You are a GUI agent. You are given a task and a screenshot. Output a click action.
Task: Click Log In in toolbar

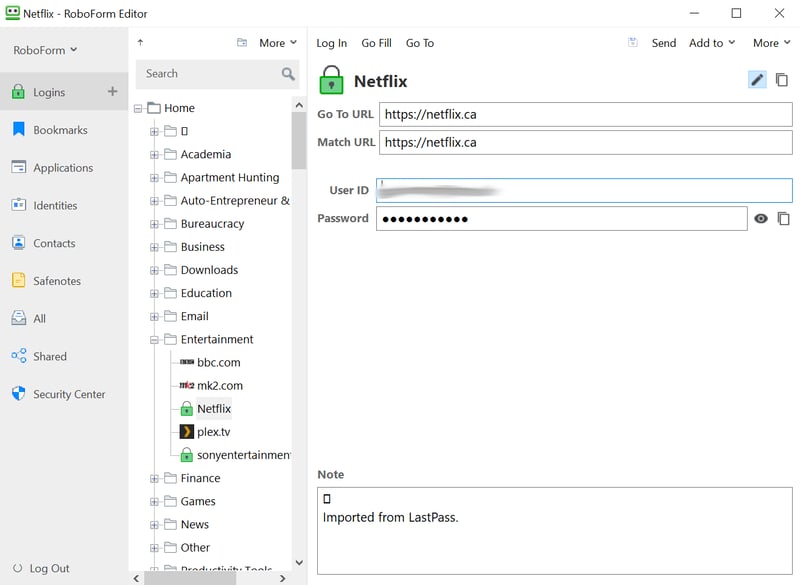(x=332, y=43)
